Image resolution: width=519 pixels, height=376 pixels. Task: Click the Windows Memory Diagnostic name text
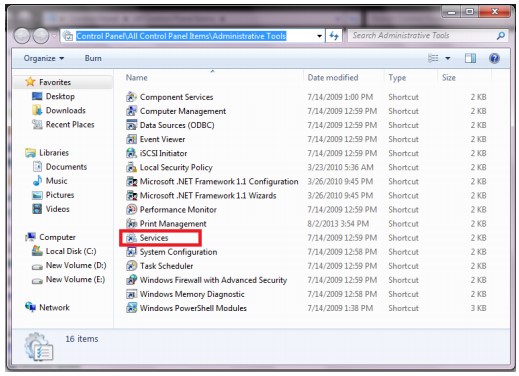click(192, 294)
